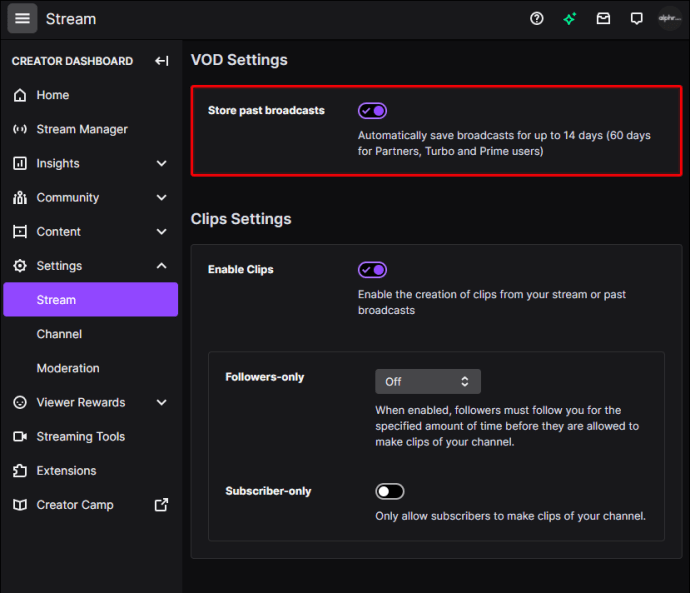Open the hamburger menu in top bar
Image resolution: width=690 pixels, height=593 pixels.
pyautogui.click(x=22, y=19)
